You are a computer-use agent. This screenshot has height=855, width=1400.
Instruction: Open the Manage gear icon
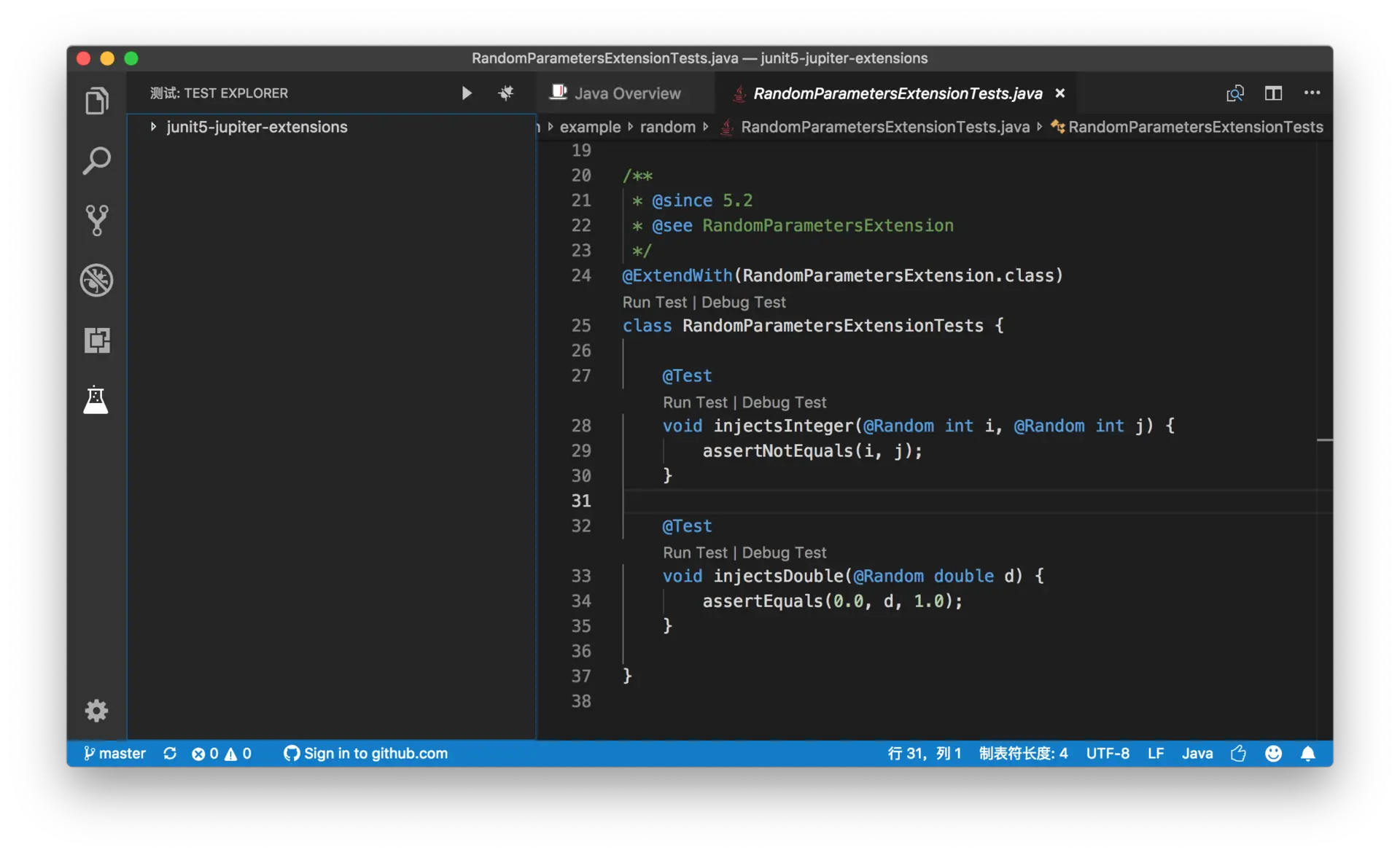click(96, 710)
